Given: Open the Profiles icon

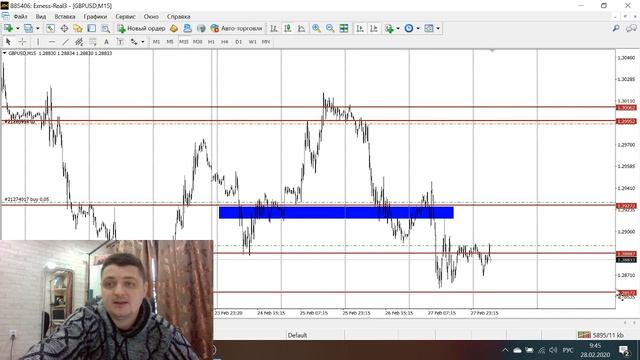Looking at the screenshot, I should click(x=28, y=28).
